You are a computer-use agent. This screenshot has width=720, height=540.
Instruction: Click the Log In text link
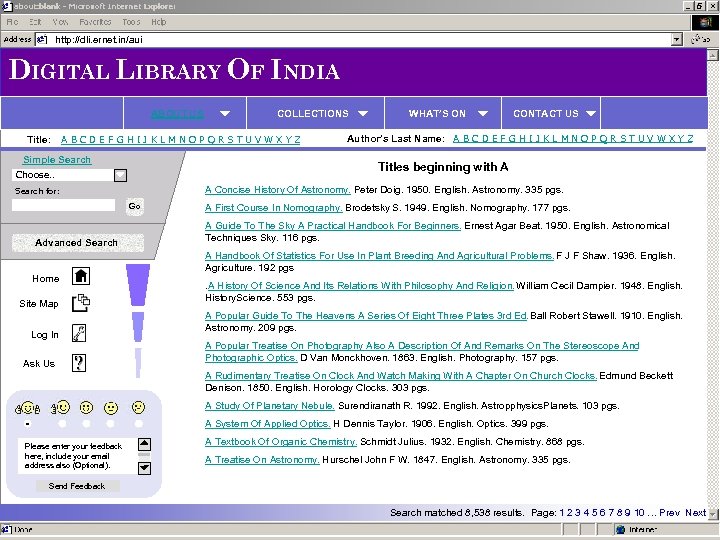pos(45,334)
